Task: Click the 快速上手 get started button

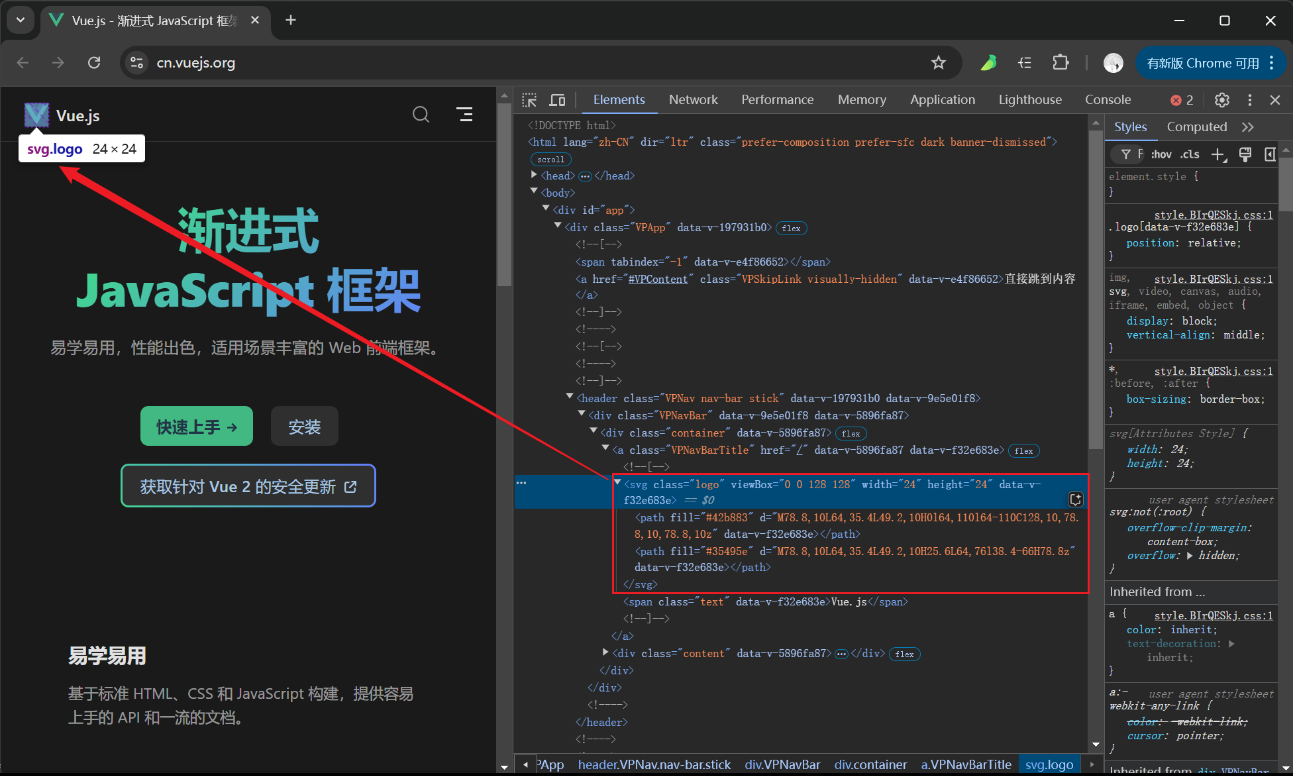Action: point(196,426)
